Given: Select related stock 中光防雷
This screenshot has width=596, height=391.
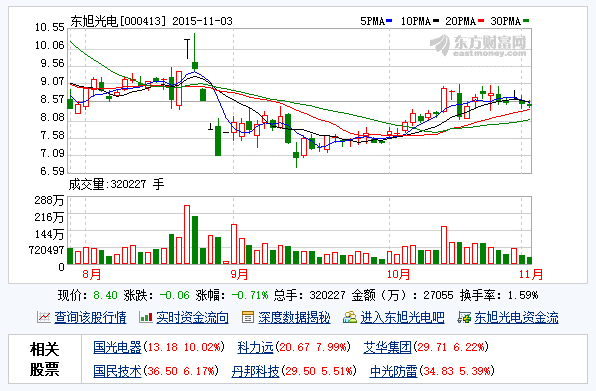Looking at the screenshot, I should click(x=393, y=371).
